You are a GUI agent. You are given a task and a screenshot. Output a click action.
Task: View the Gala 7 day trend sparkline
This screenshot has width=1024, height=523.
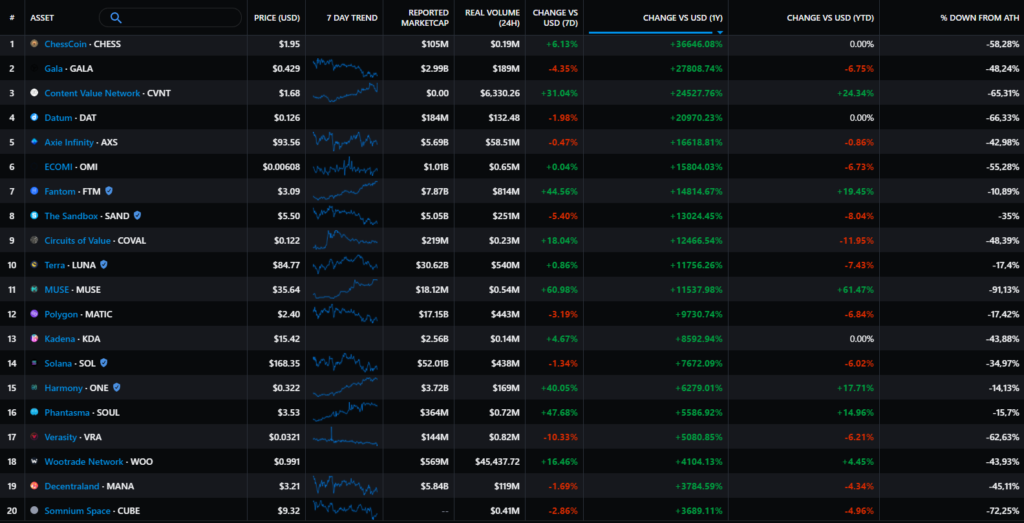tap(345, 68)
